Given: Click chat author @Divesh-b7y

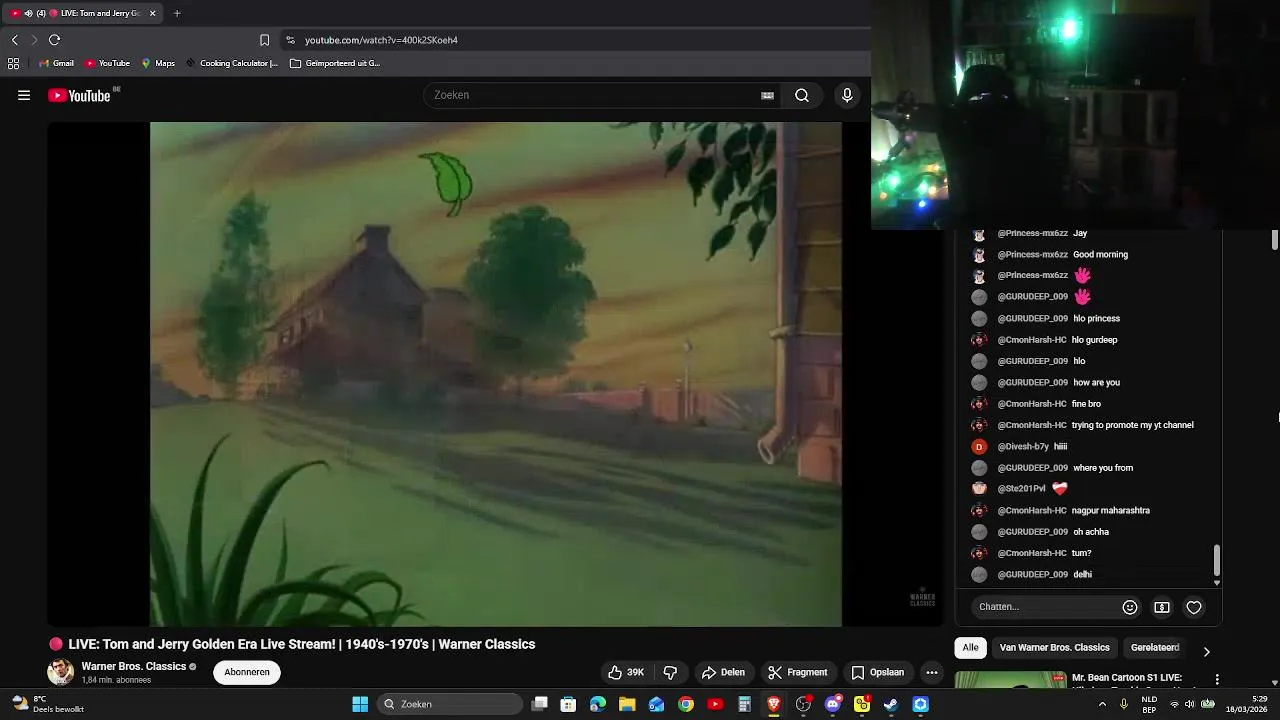Looking at the screenshot, I should [x=1023, y=447].
